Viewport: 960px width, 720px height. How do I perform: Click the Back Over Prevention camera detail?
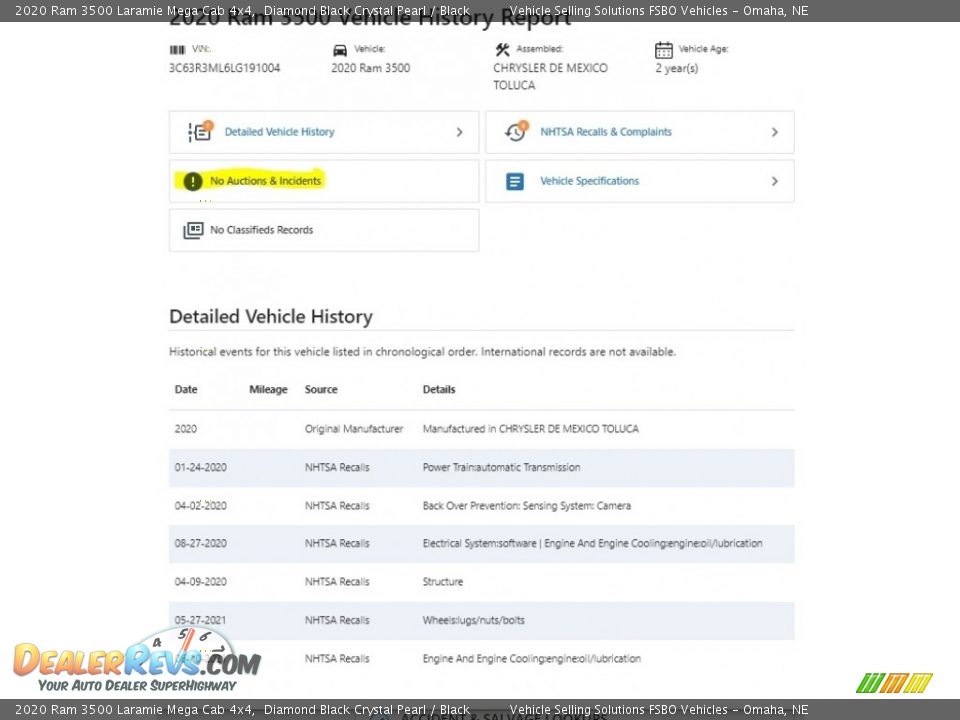pyautogui.click(x=527, y=506)
